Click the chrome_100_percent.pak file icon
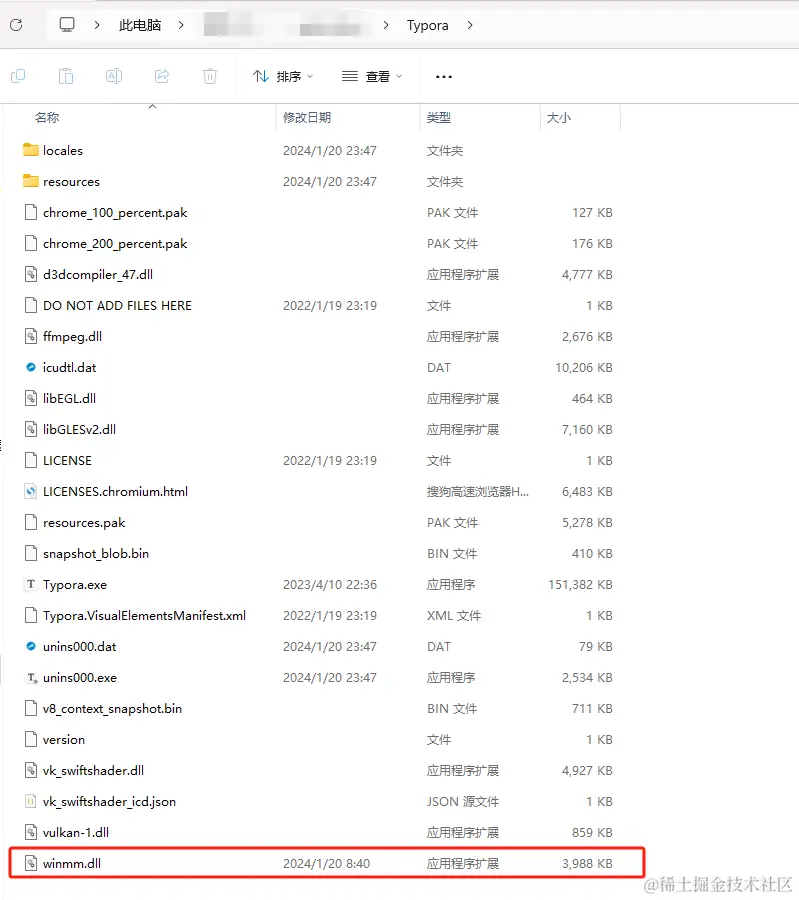Screen dimensions: 799x900 pyautogui.click(x=31, y=212)
